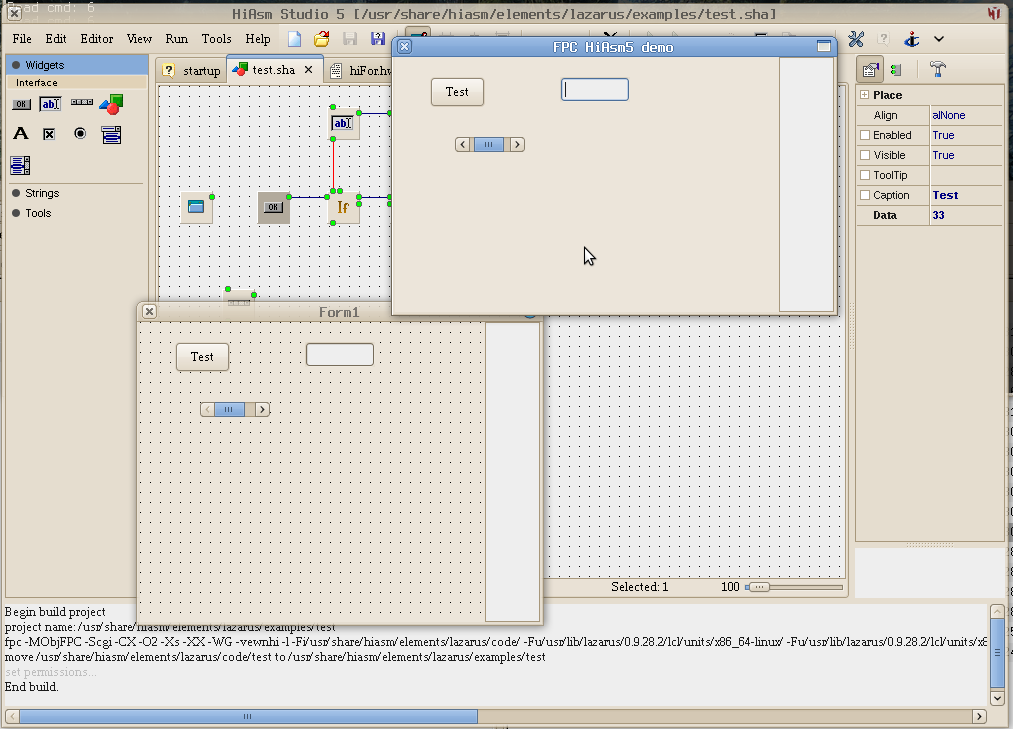
Task: Expand the Strings palette category
Action: tap(42, 193)
